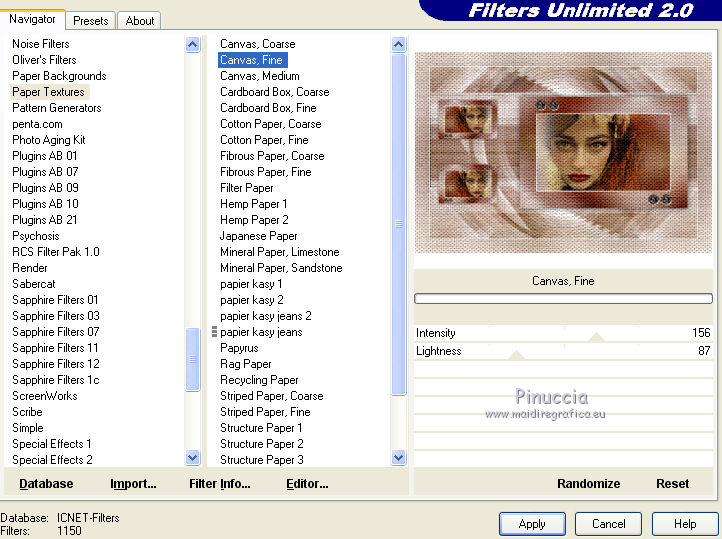The image size is (722, 539).
Task: Select Render category
Action: click(30, 268)
